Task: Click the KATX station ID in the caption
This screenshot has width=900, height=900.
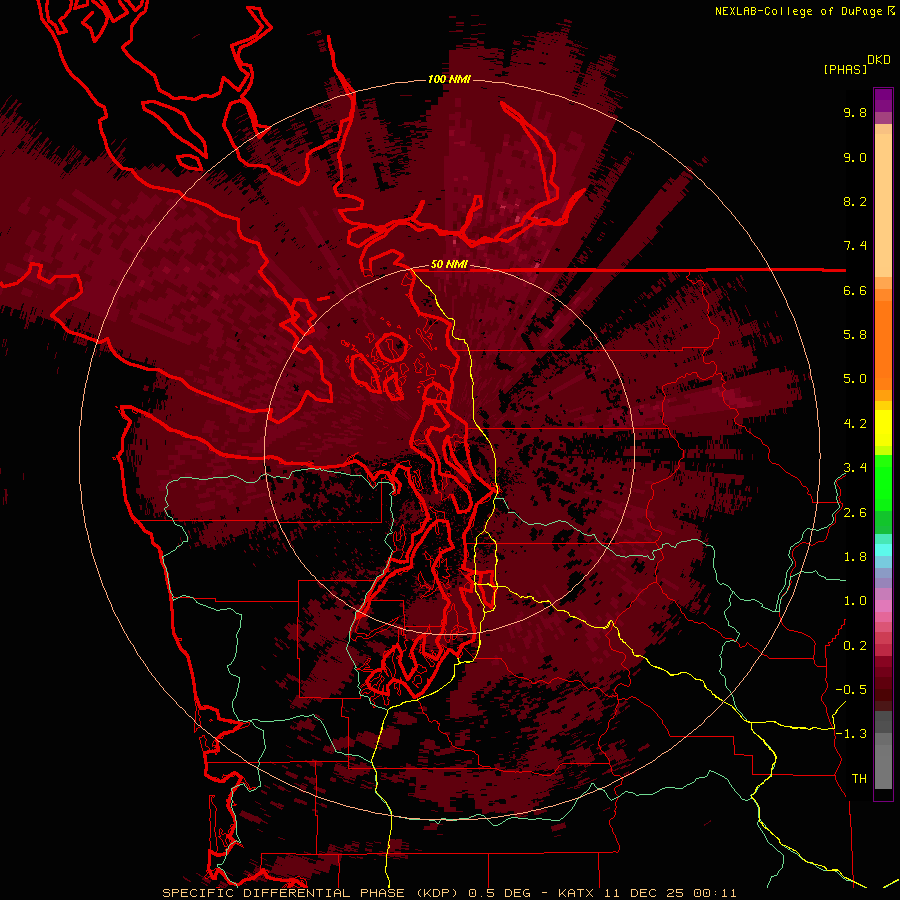Action: (x=576, y=893)
